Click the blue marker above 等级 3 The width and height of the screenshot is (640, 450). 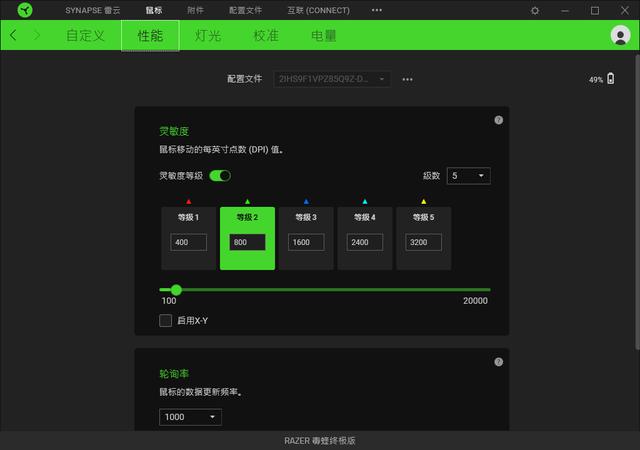tap(306, 201)
